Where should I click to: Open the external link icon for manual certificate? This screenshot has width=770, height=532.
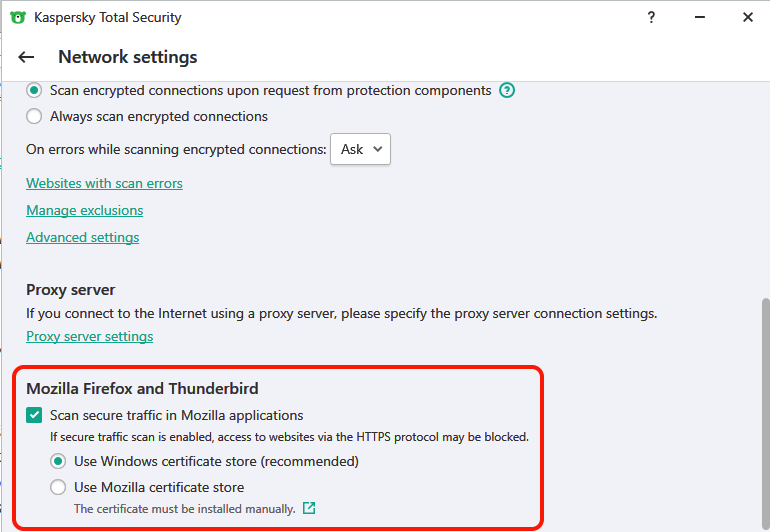click(x=309, y=508)
